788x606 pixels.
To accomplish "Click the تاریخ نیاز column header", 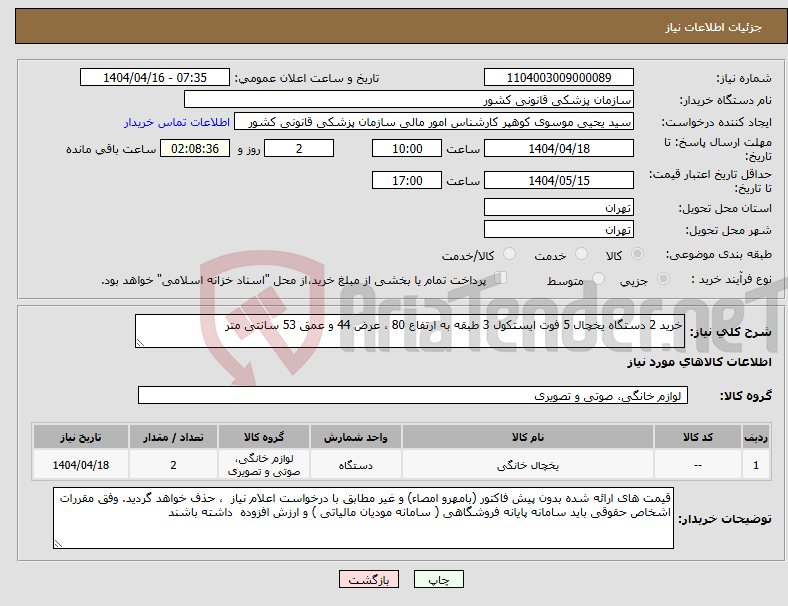I will [80, 437].
